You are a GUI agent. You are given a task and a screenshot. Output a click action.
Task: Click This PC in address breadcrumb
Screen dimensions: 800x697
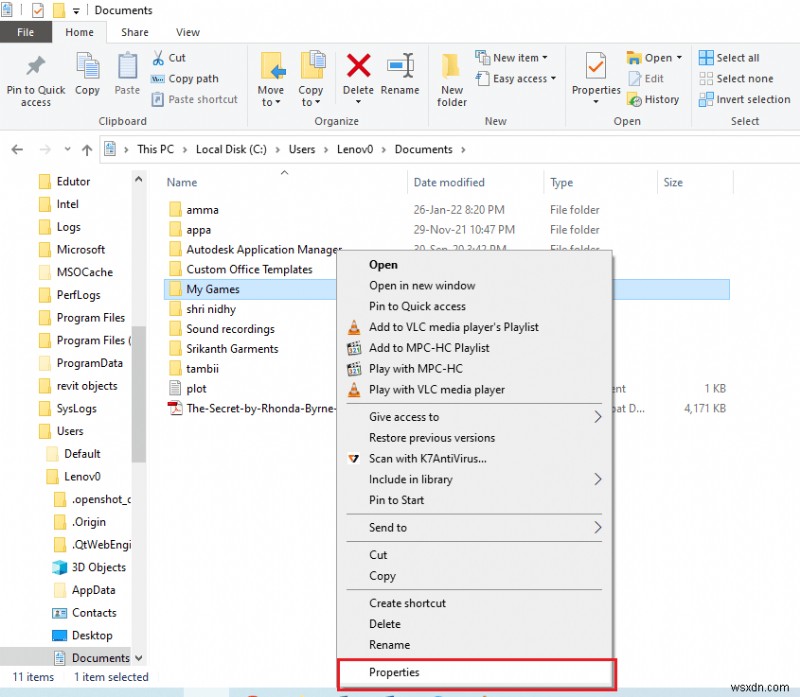click(156, 150)
